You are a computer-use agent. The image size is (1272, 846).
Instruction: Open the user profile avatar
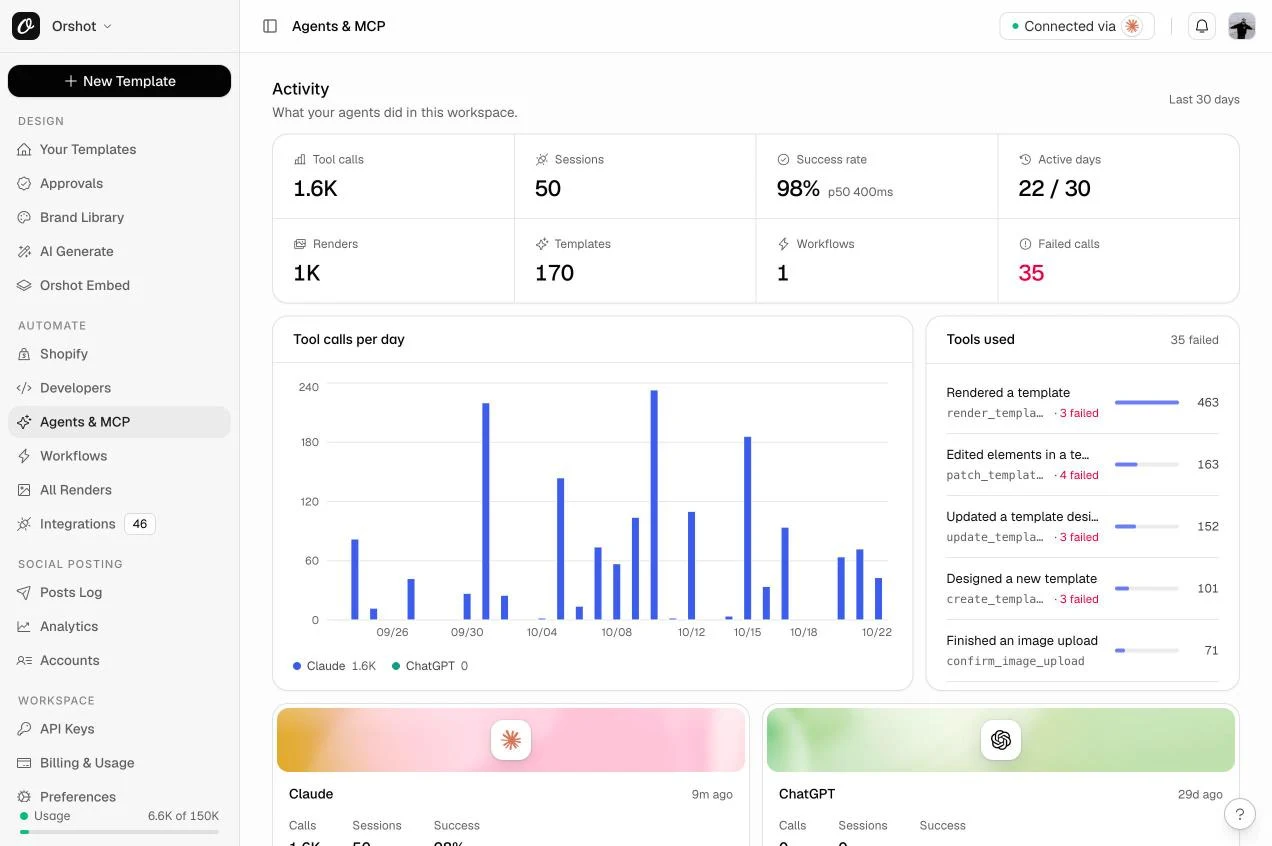(1242, 26)
